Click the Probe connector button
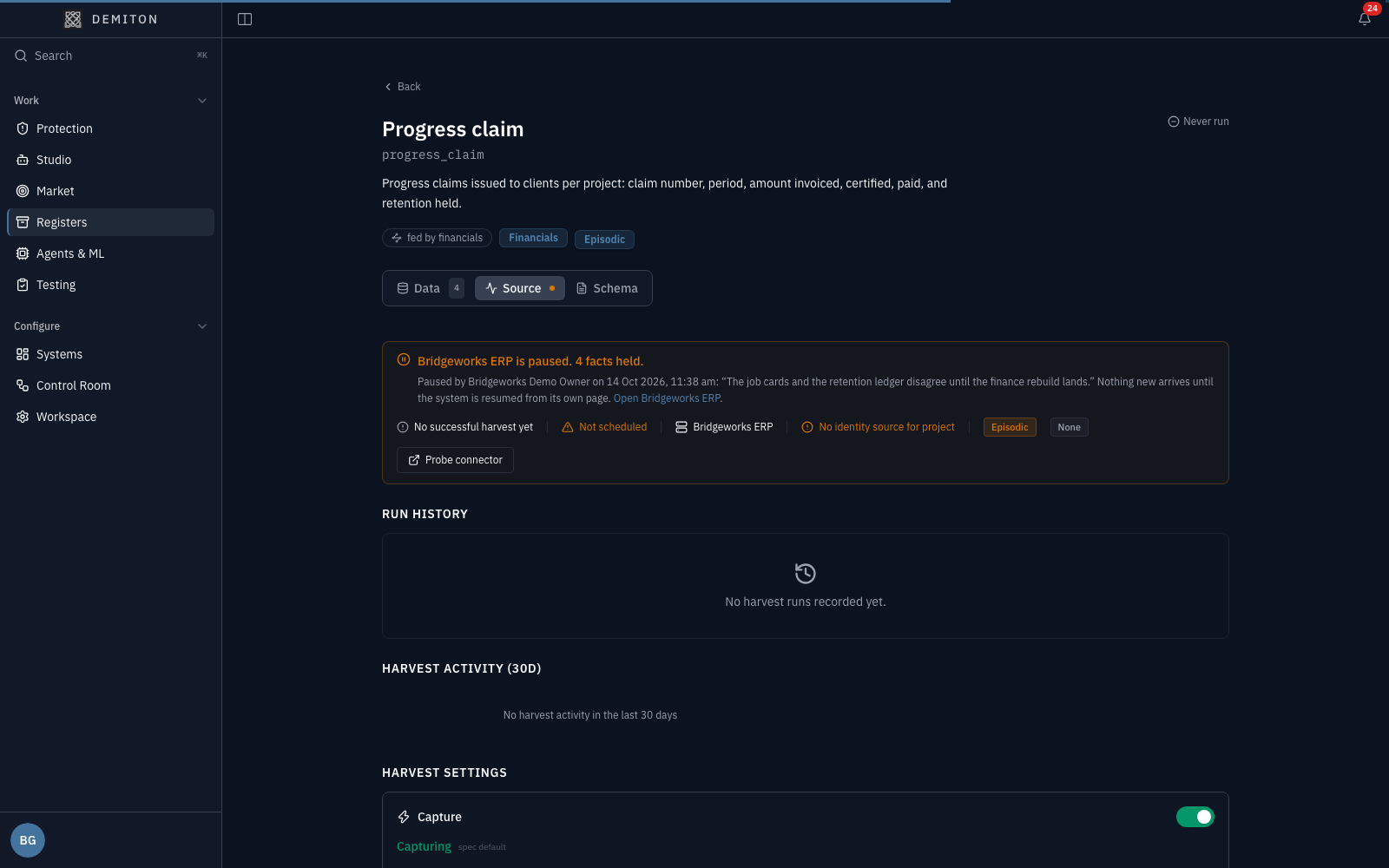Image resolution: width=1389 pixels, height=868 pixels. (455, 460)
